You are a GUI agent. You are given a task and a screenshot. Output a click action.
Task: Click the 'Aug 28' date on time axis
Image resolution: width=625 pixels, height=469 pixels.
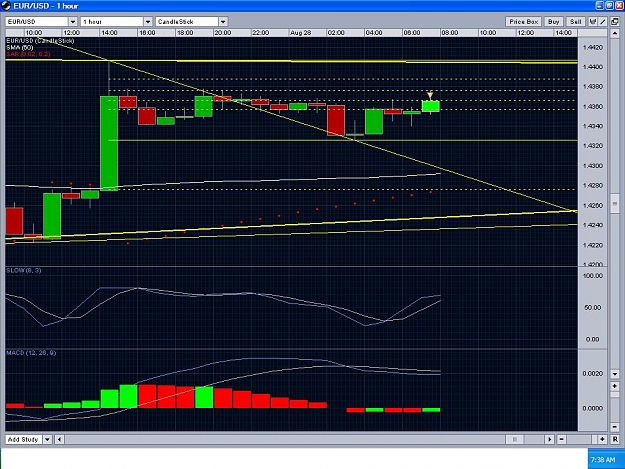(301, 33)
